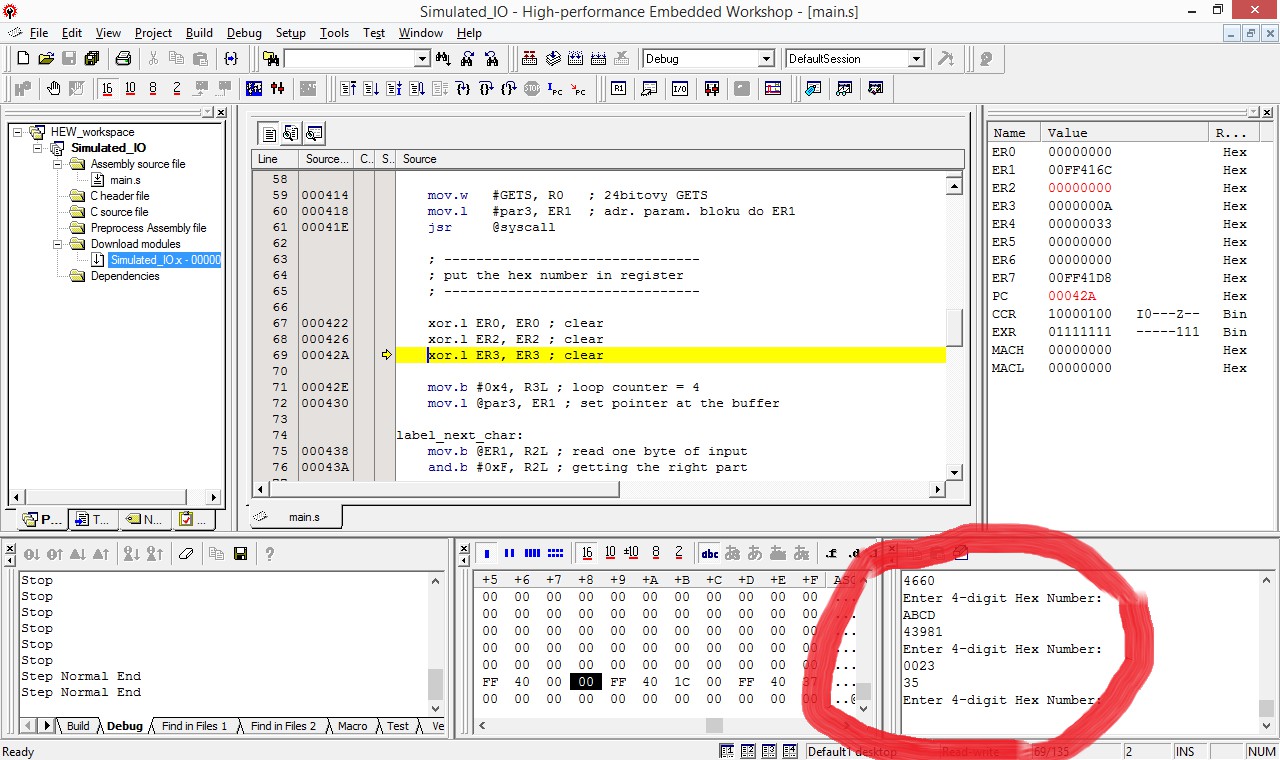Click the Reset CPU (R1) icon
The height and width of the screenshot is (760, 1280).
click(x=619, y=89)
